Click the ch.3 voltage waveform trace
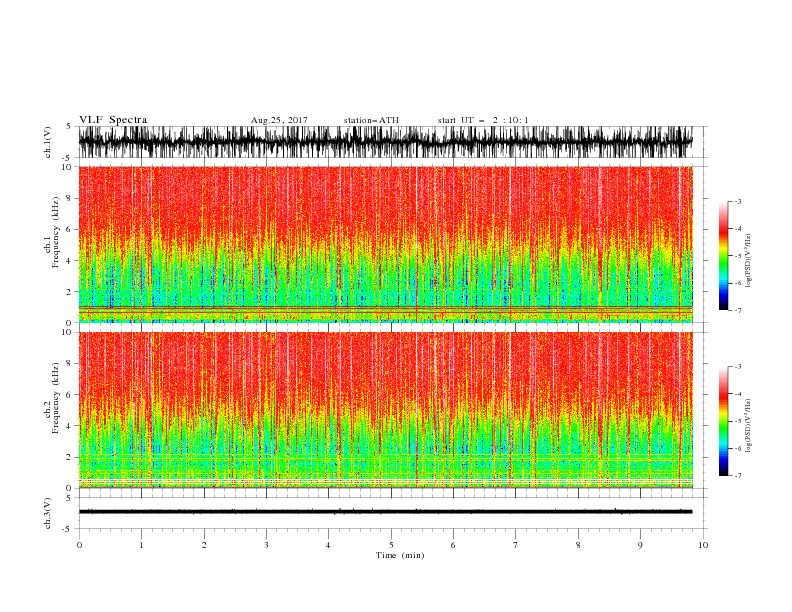The image size is (792, 612). (x=385, y=512)
